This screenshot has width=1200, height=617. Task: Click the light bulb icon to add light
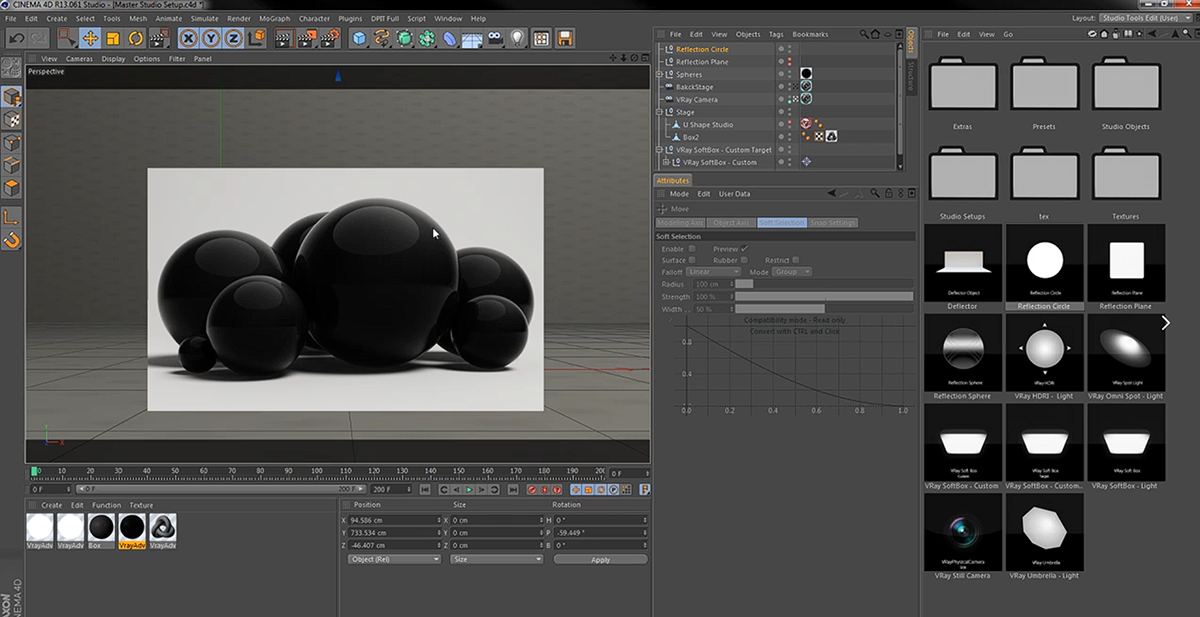click(517, 39)
